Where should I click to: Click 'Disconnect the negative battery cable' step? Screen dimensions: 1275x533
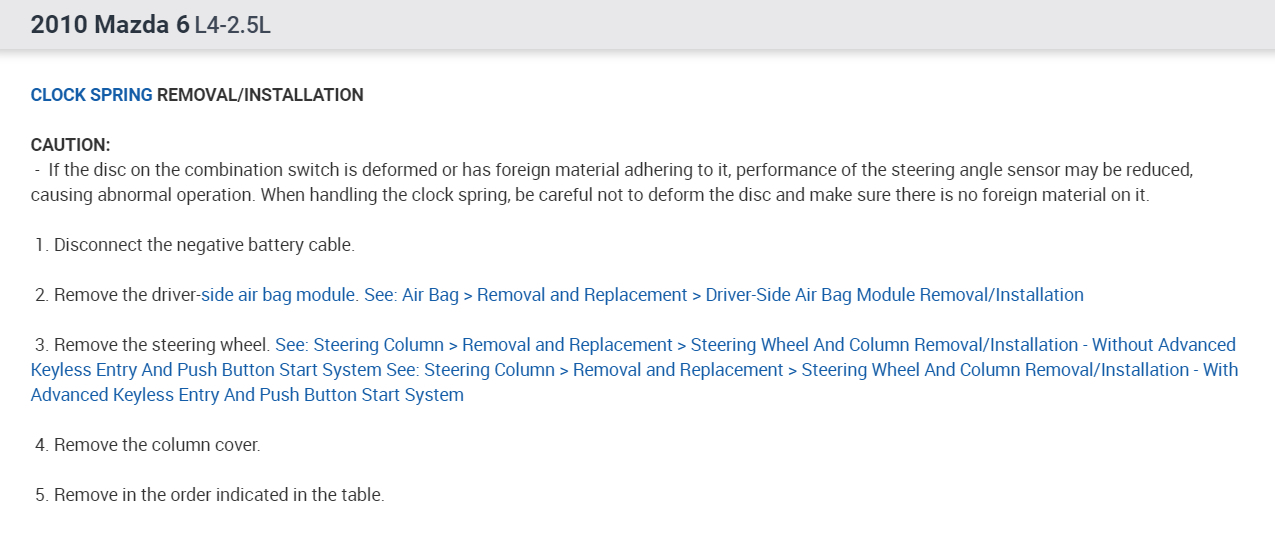[204, 245]
